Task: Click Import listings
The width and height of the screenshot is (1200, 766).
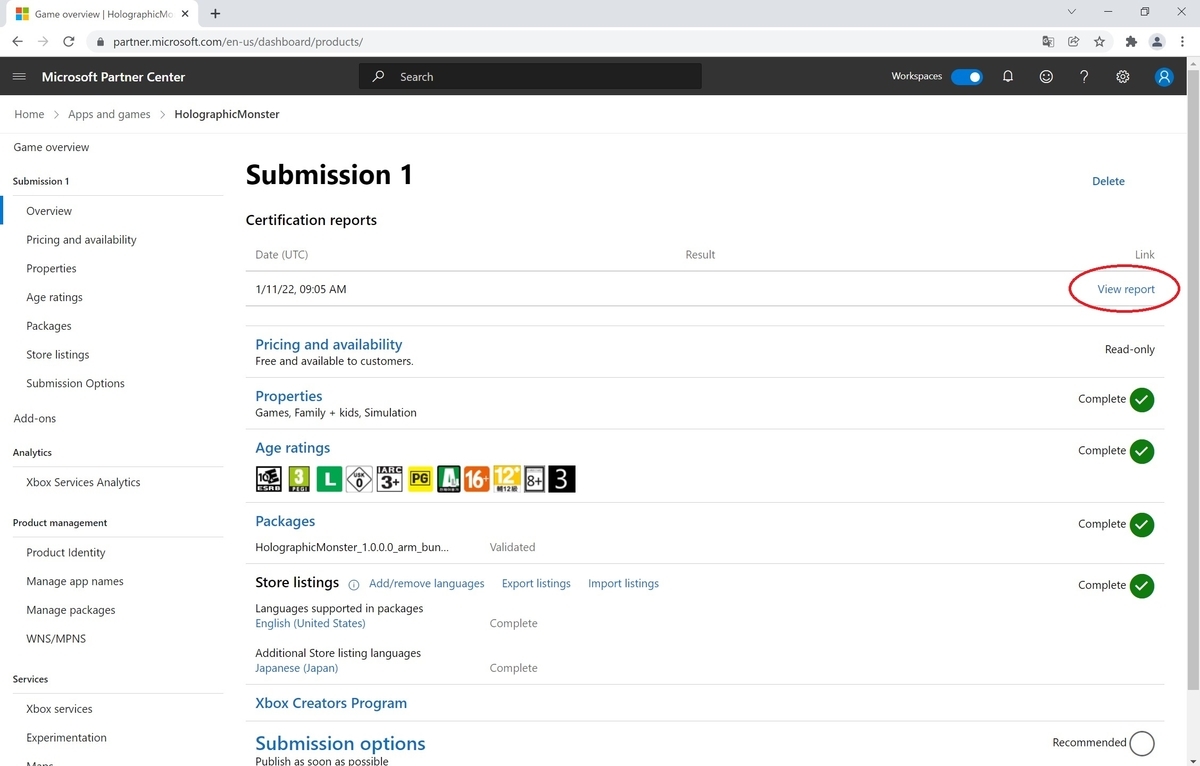Action: [x=623, y=584]
